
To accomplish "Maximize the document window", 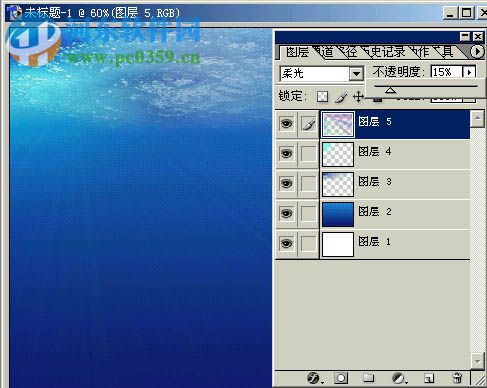I will click(467, 13).
